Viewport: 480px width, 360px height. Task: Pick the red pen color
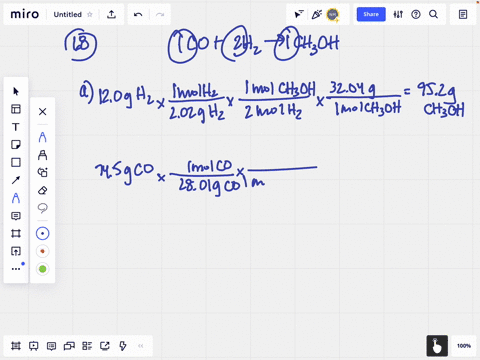pyautogui.click(x=42, y=251)
